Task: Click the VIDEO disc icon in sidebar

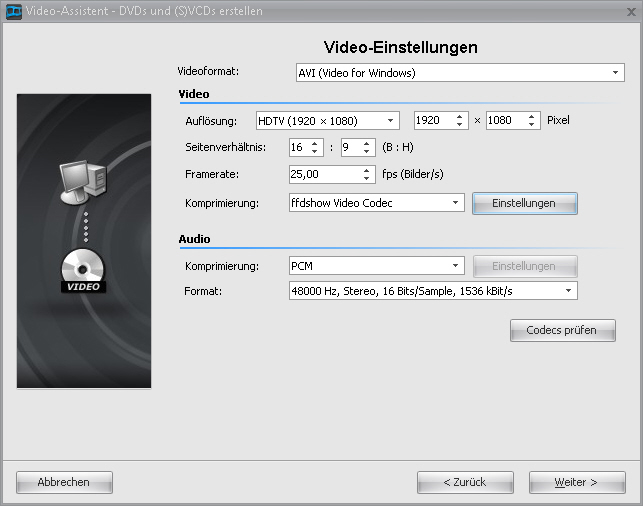Action: (84, 270)
